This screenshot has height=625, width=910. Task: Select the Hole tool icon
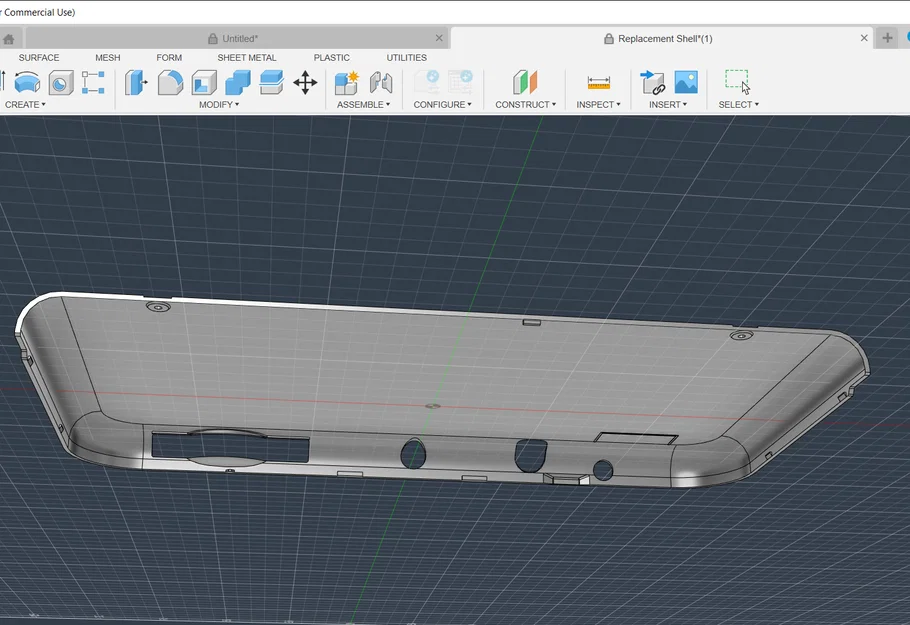point(61,82)
